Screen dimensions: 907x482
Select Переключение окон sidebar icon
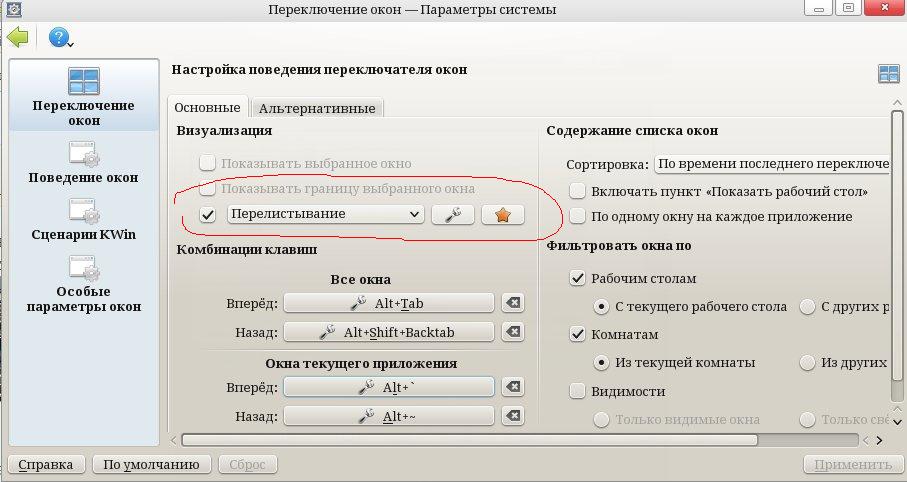[84, 81]
